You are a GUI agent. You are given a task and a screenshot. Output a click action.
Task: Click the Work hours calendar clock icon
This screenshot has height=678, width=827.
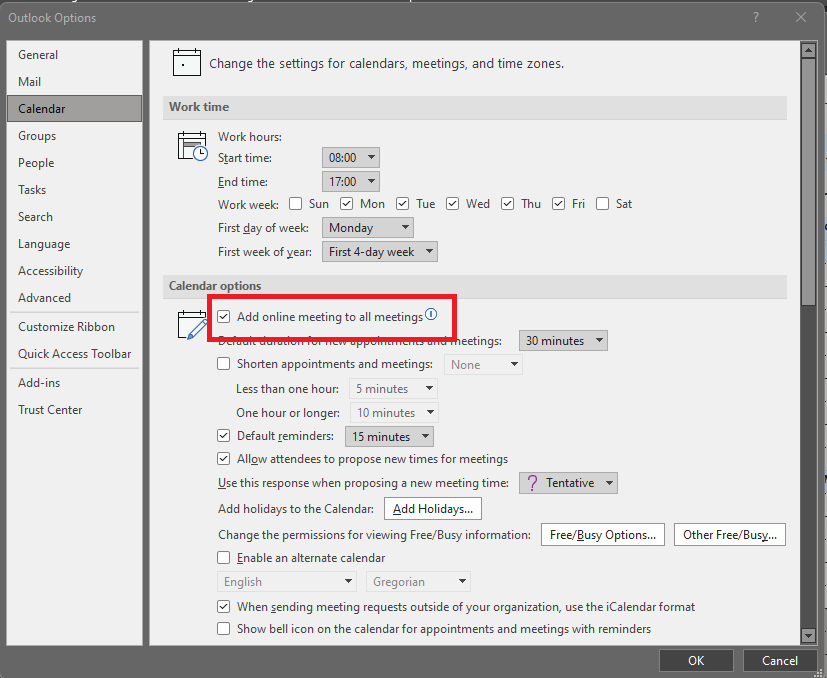(x=193, y=146)
